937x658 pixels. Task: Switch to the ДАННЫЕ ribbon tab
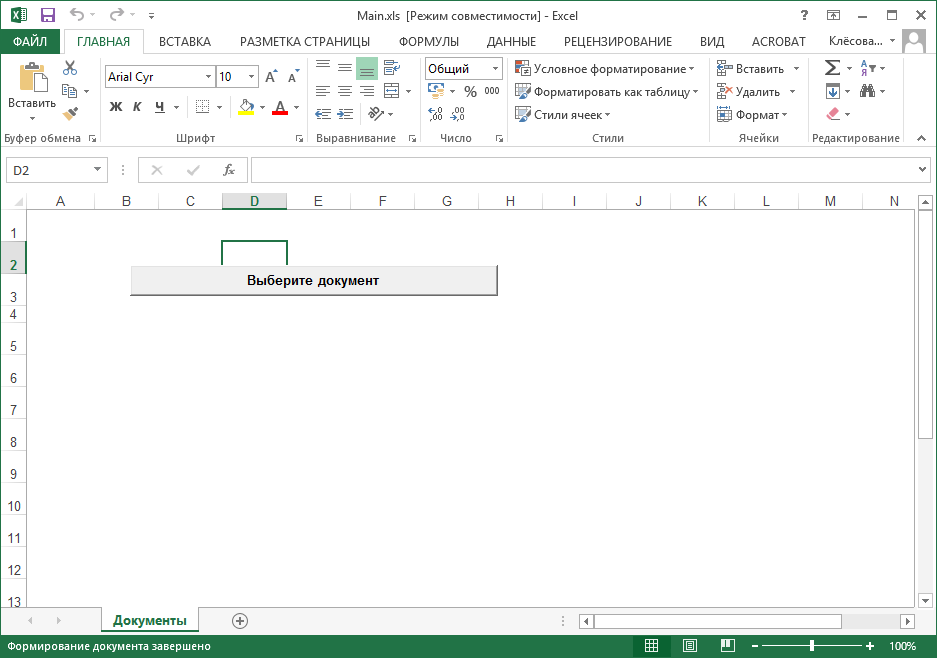[511, 42]
